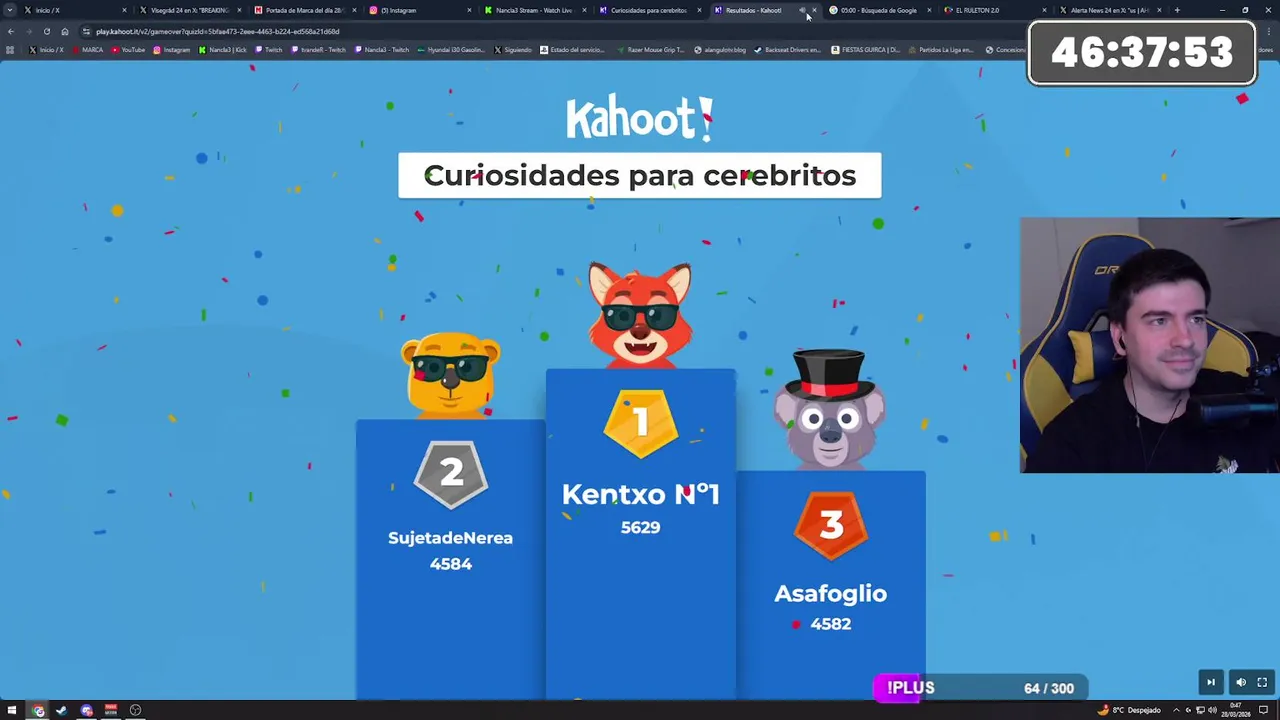Click the bronze number 3 medal
1280x720 pixels.
[831, 526]
